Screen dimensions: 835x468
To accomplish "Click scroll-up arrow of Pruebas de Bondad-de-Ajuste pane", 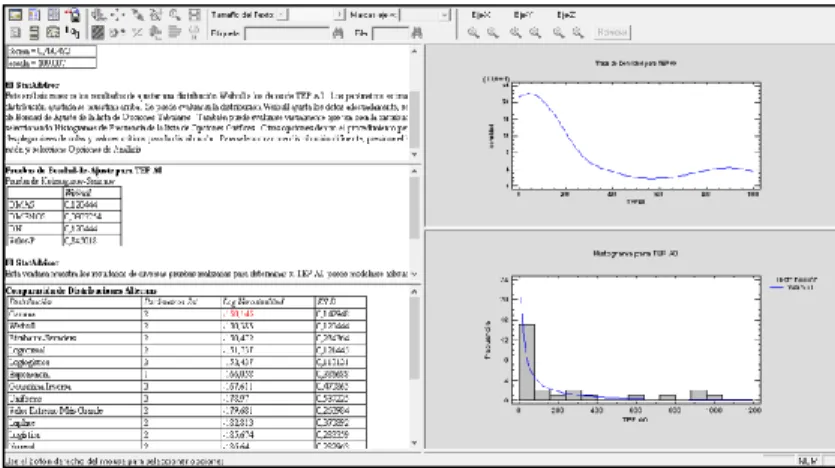I will tap(414, 171).
